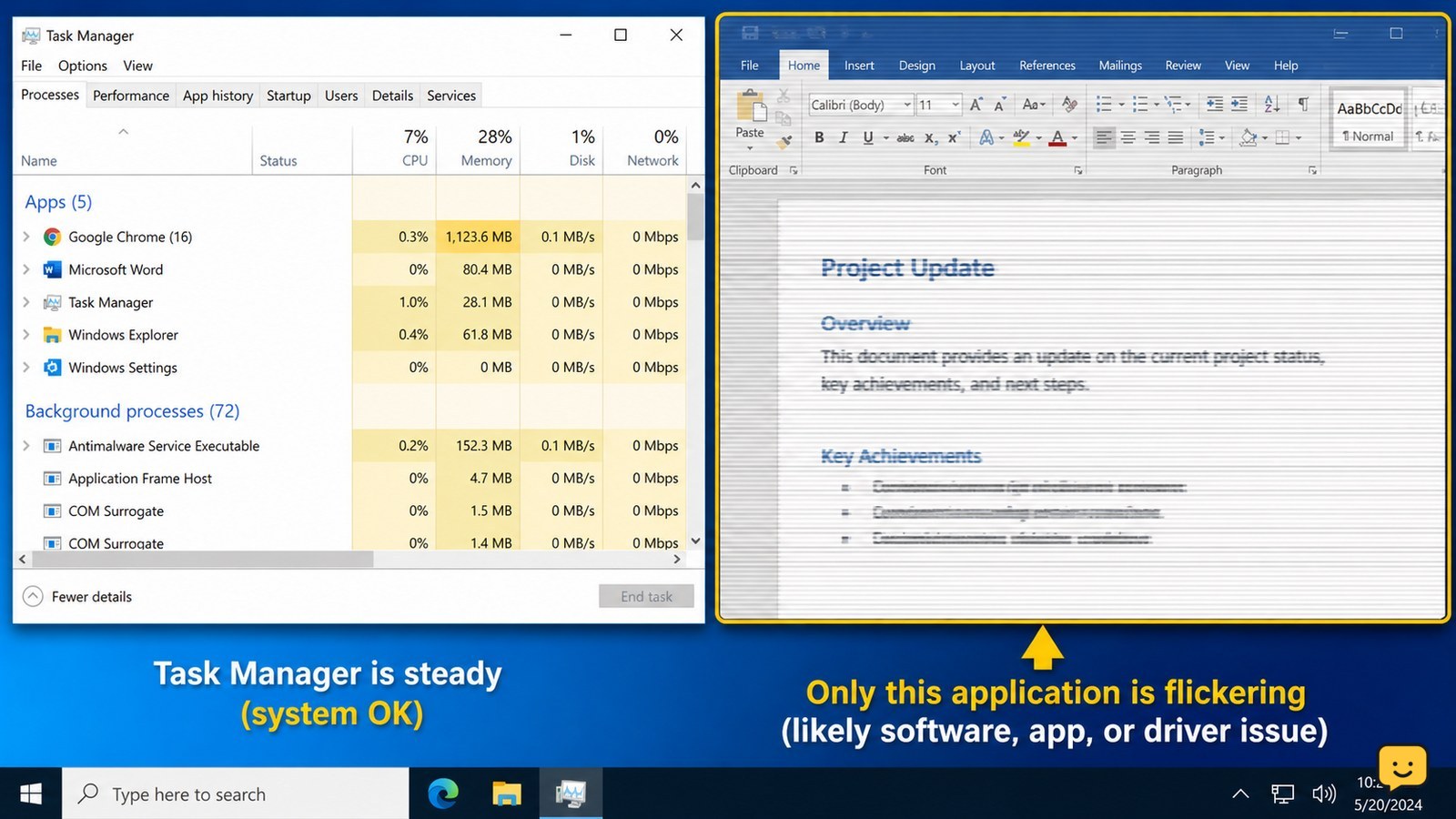Decrease font size in Word

click(x=999, y=105)
